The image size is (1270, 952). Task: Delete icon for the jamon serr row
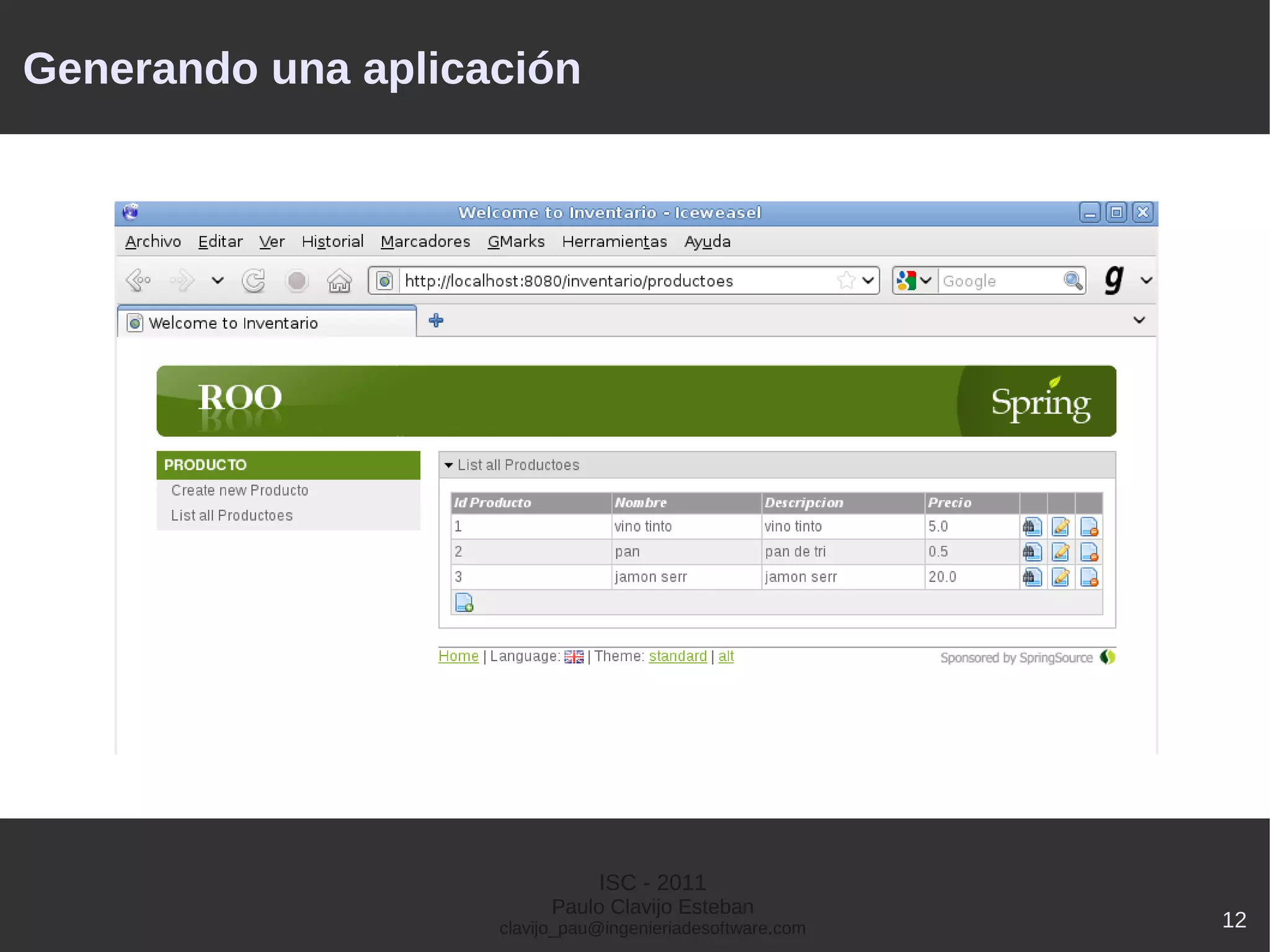[1089, 577]
